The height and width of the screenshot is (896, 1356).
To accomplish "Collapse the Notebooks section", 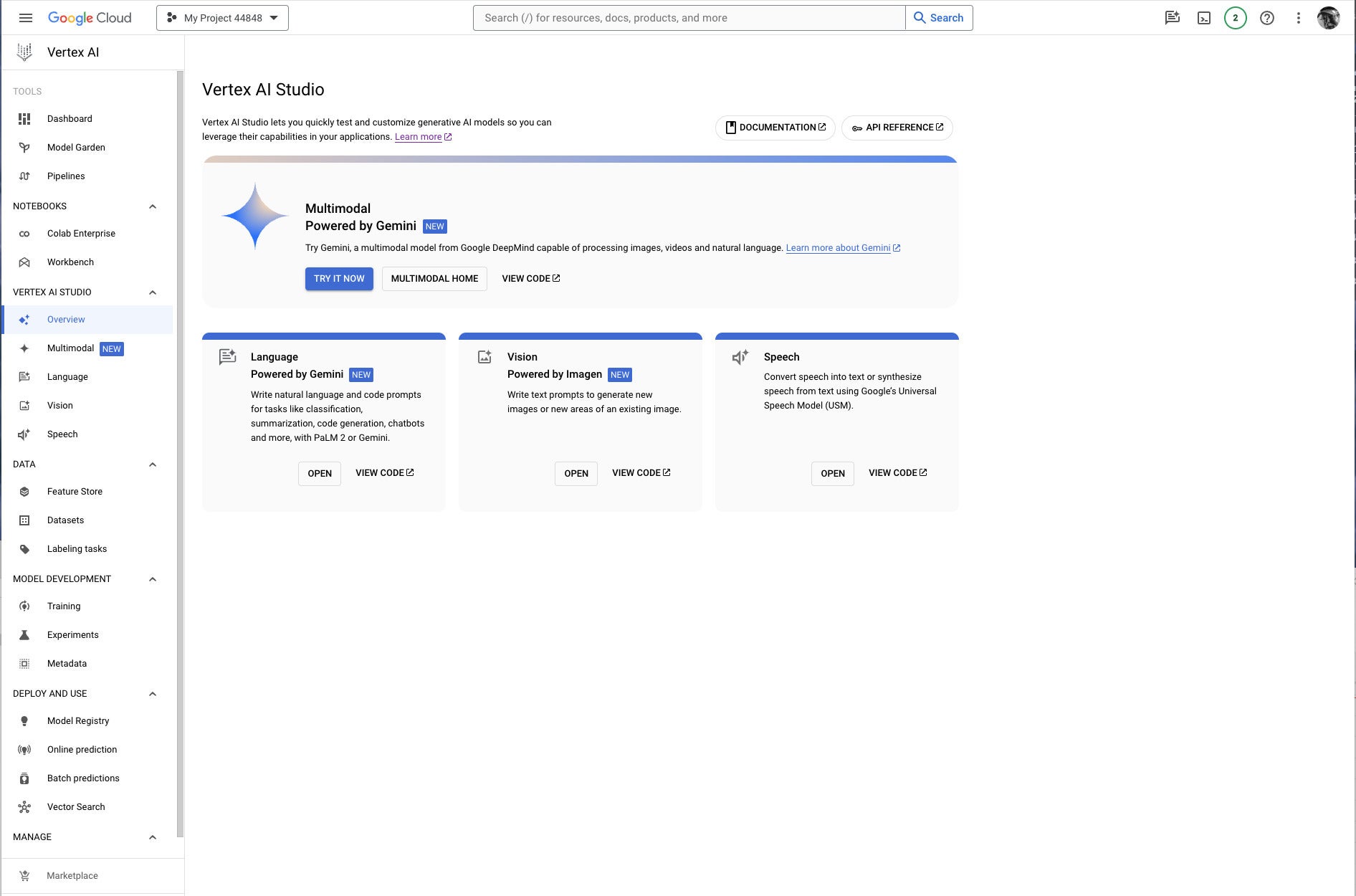I will tap(153, 206).
